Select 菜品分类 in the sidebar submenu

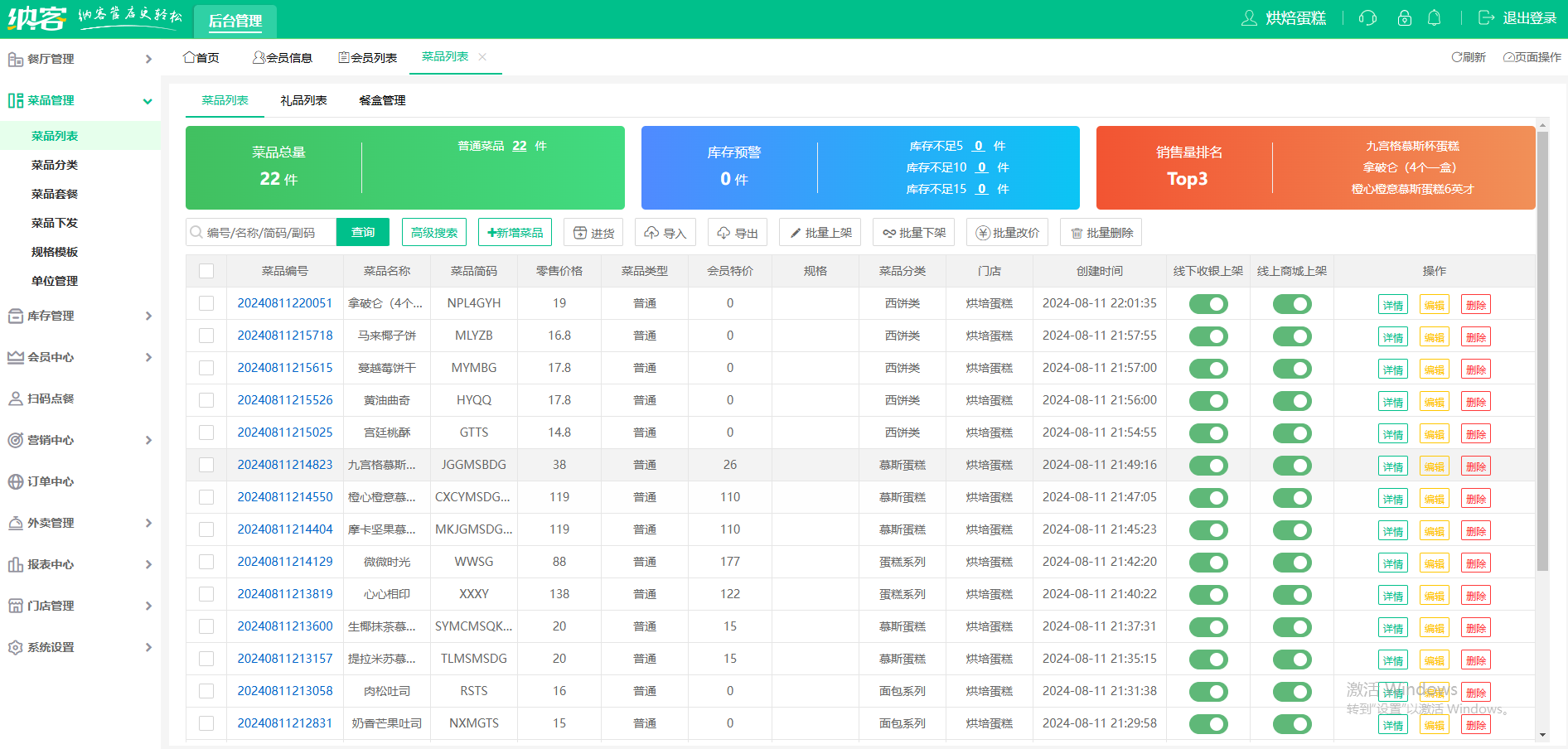tap(55, 165)
